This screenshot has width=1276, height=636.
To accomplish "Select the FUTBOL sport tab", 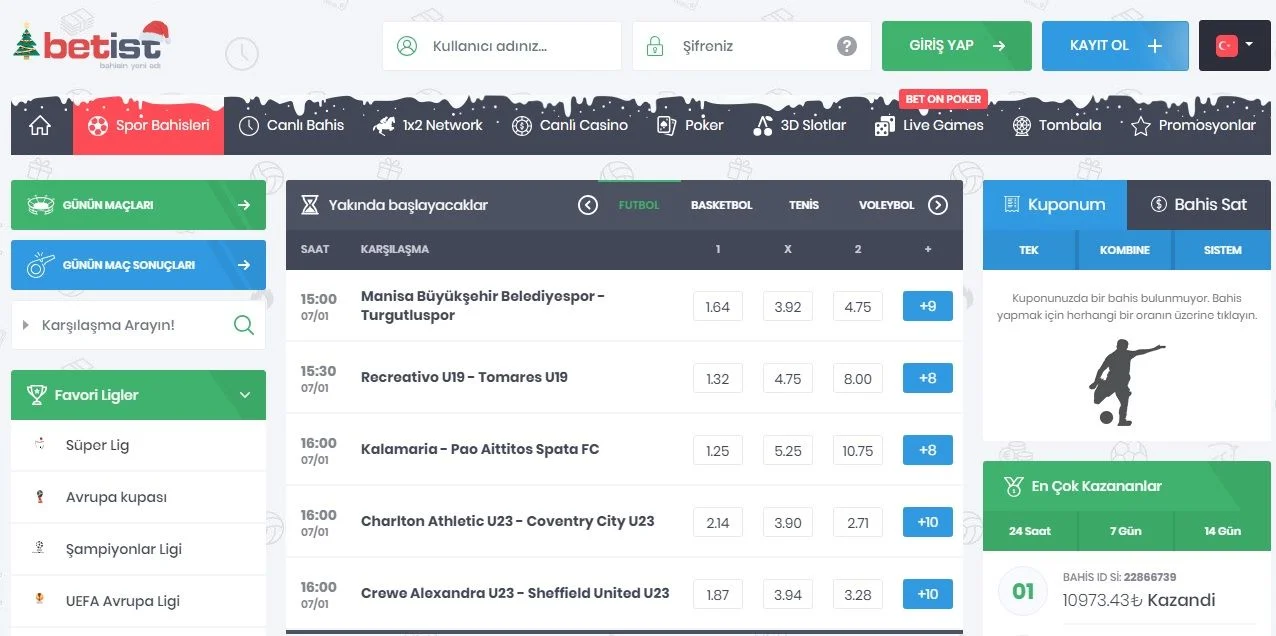I will [x=639, y=205].
